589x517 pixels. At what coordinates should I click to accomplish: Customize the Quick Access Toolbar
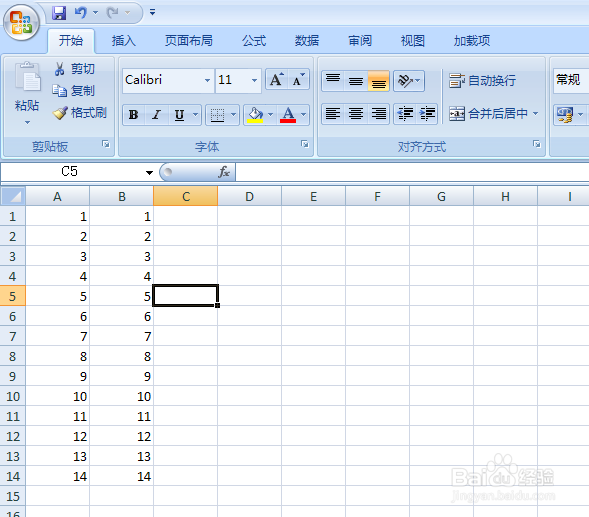coord(153,12)
